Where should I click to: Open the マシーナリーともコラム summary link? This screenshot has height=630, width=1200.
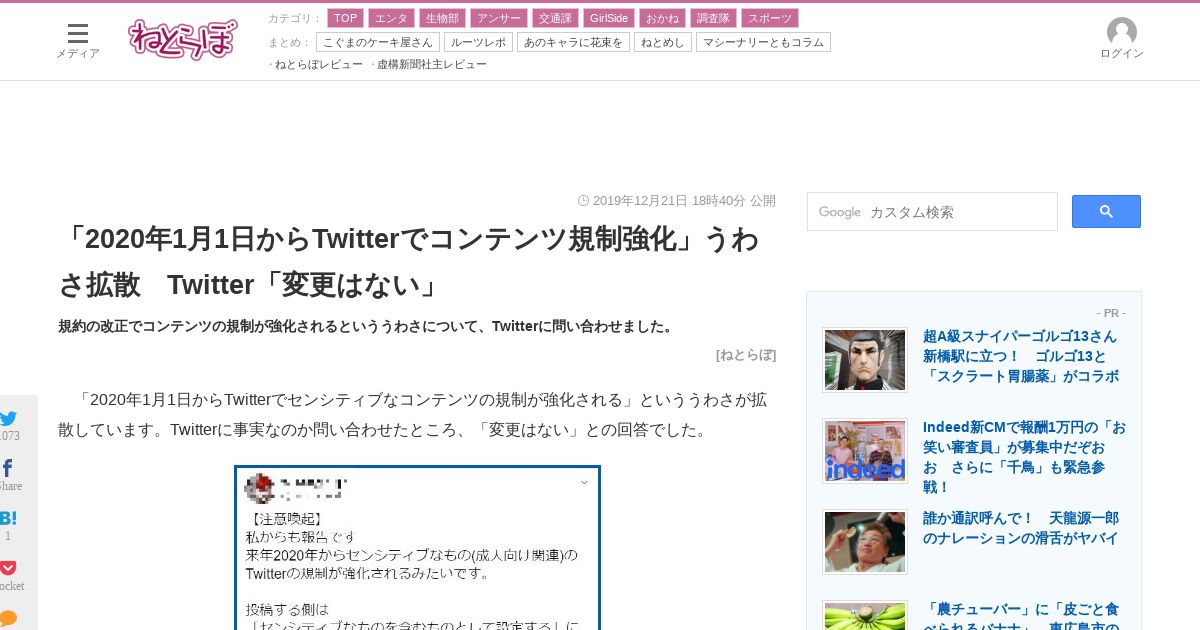(x=763, y=42)
